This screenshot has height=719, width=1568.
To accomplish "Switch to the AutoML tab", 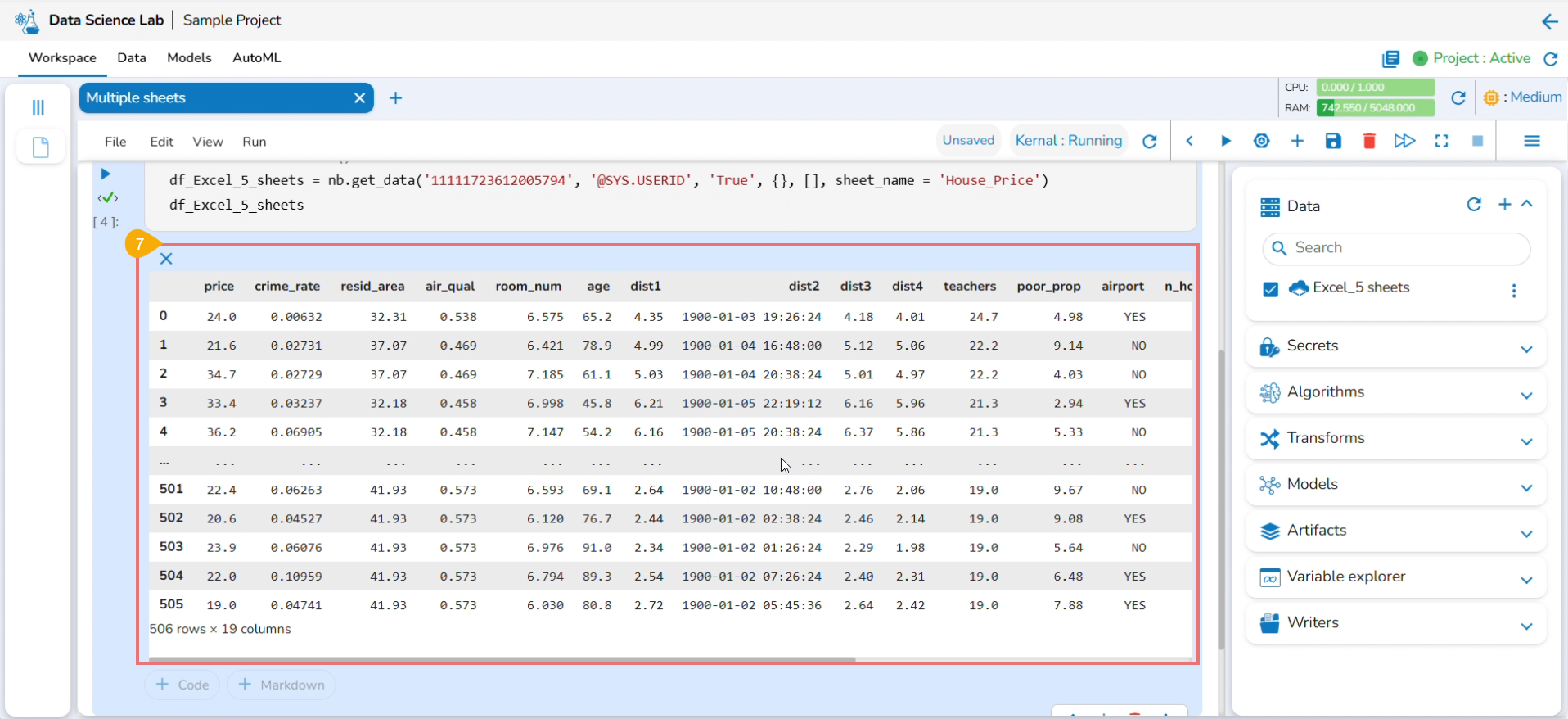I will [x=256, y=57].
